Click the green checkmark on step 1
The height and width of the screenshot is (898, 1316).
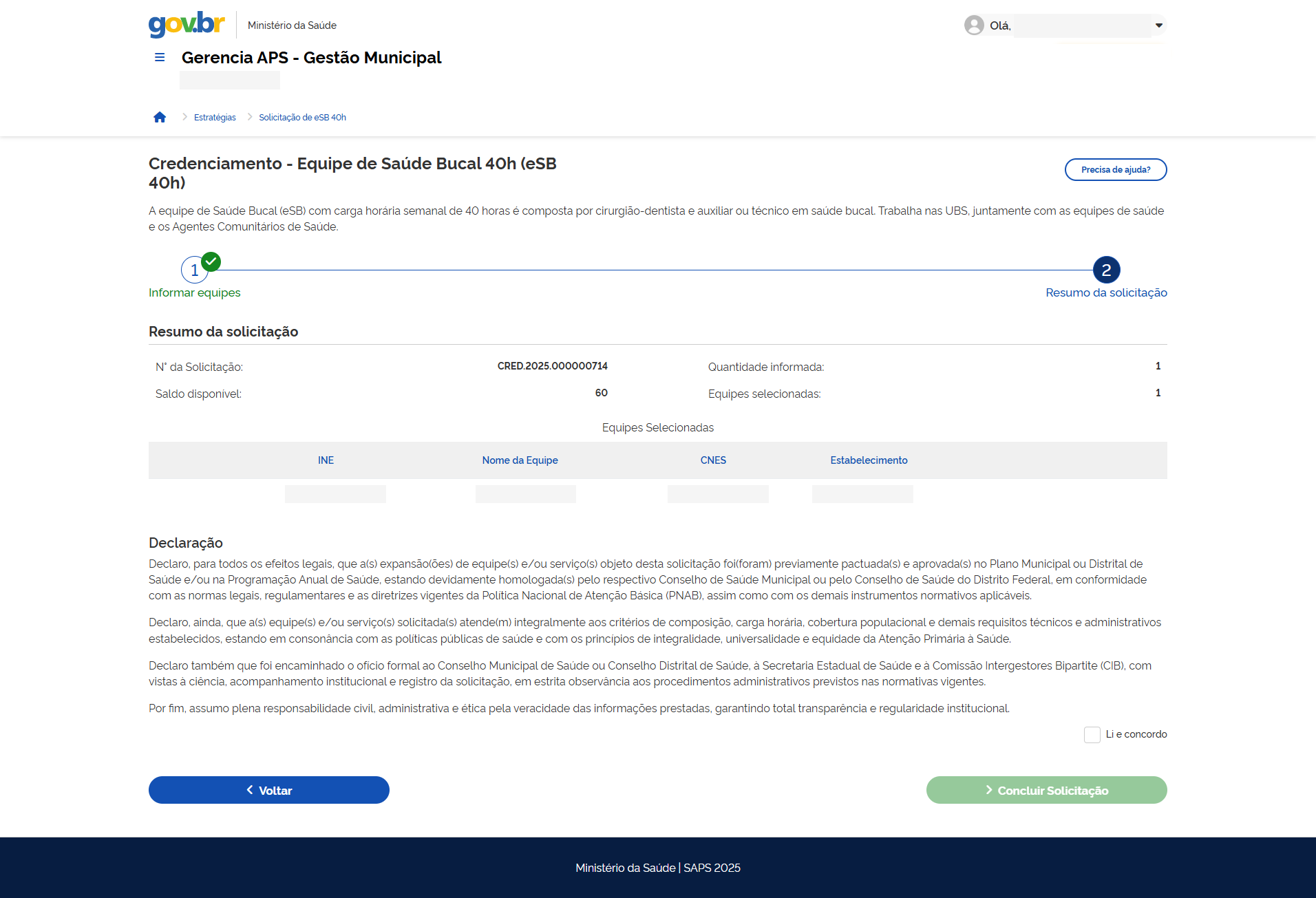pyautogui.click(x=211, y=261)
